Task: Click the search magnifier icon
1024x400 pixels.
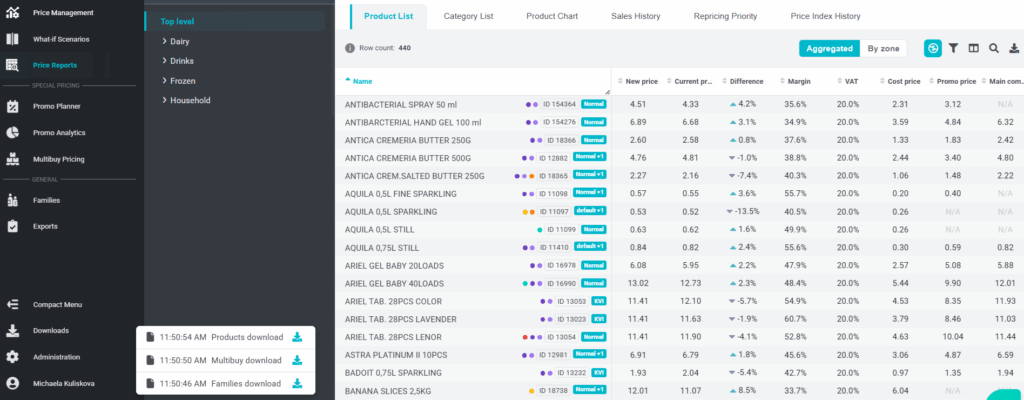Action: coord(994,48)
